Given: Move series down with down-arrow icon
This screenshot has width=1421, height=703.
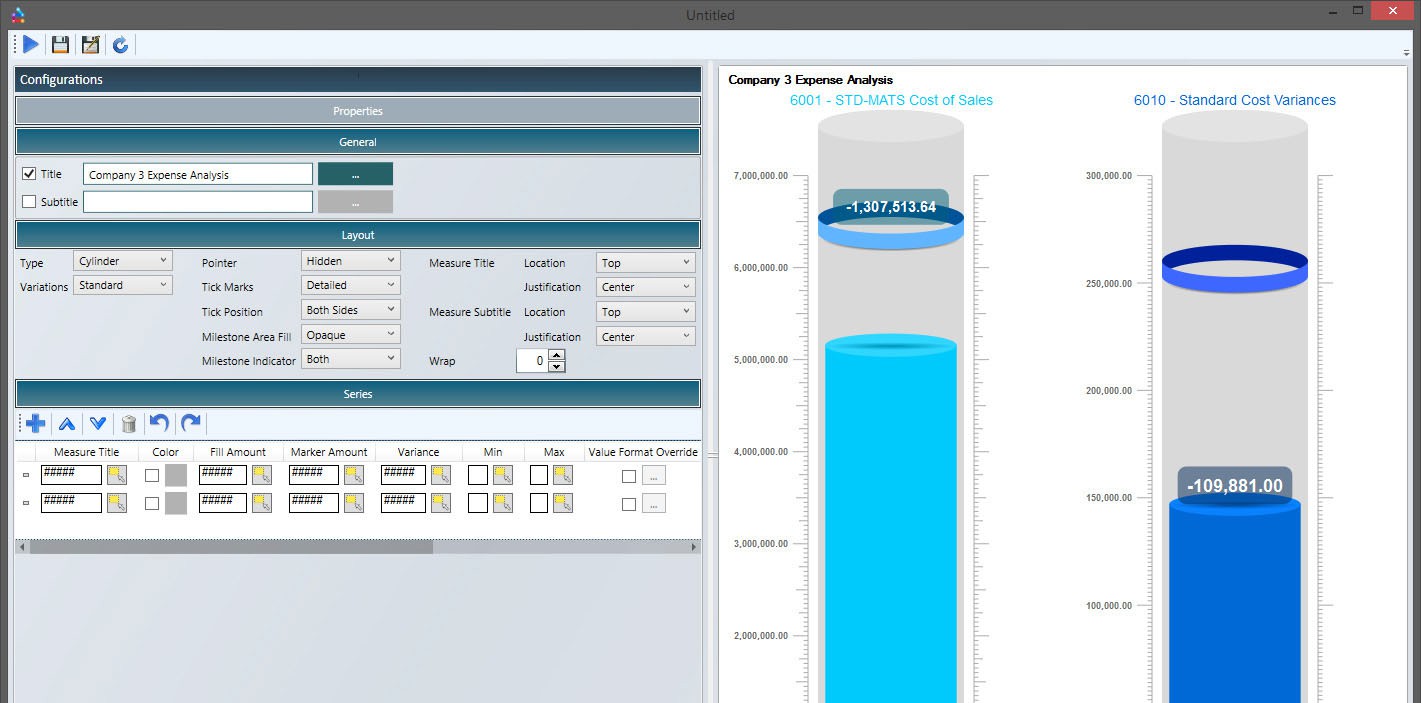Looking at the screenshot, I should [x=98, y=424].
